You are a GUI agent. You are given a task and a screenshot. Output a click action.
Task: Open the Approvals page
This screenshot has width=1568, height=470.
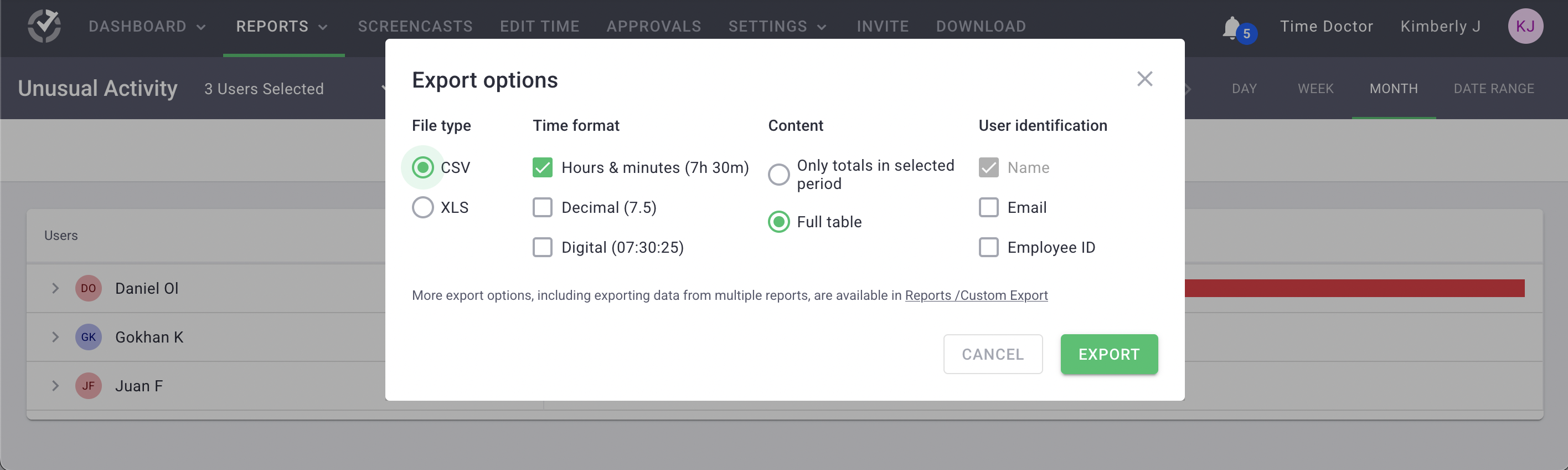(x=654, y=26)
